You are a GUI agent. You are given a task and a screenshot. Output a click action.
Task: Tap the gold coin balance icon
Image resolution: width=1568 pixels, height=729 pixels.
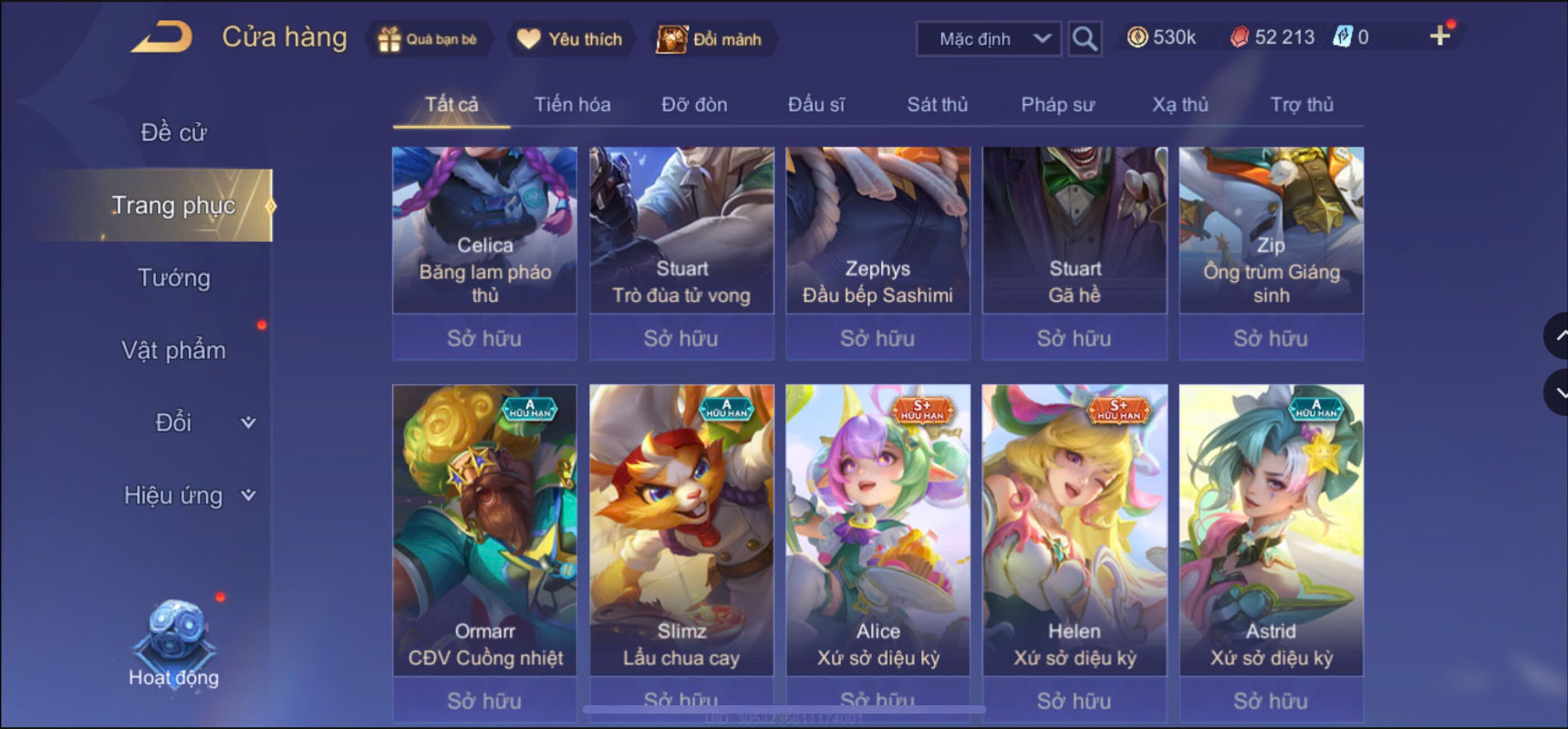tap(1137, 37)
